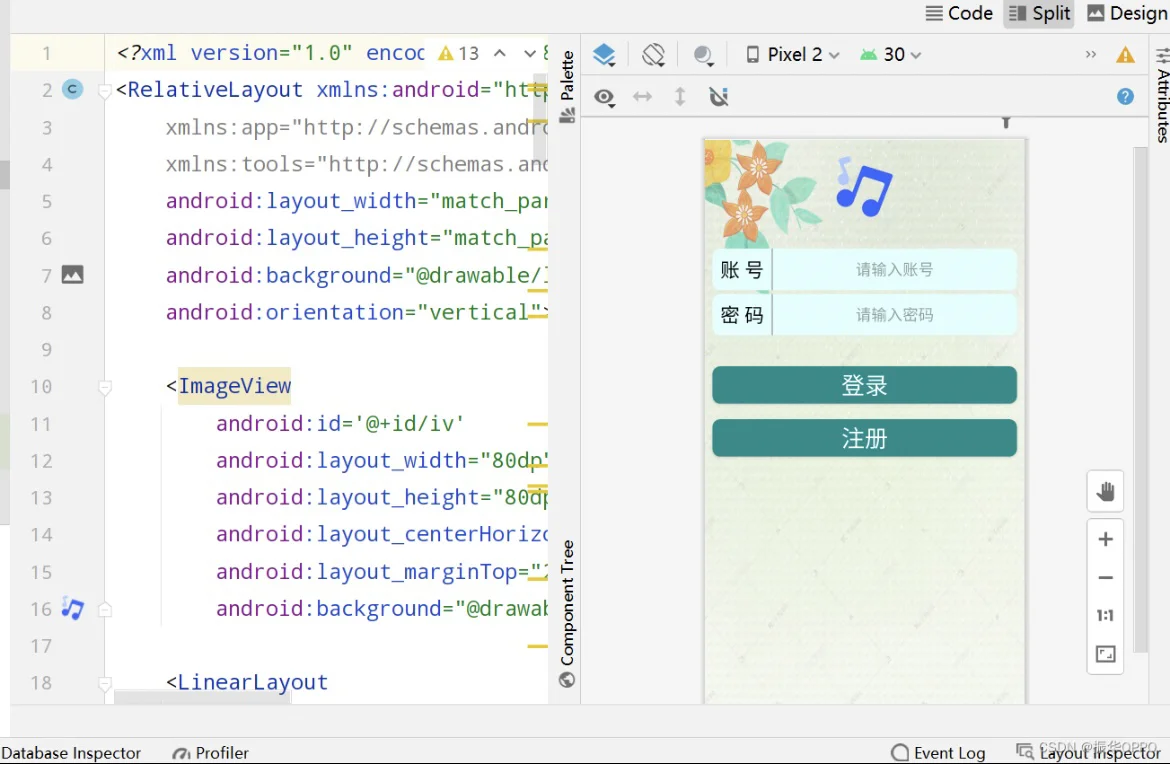
Task: Open the API 30 version dropdown
Action: [888, 54]
